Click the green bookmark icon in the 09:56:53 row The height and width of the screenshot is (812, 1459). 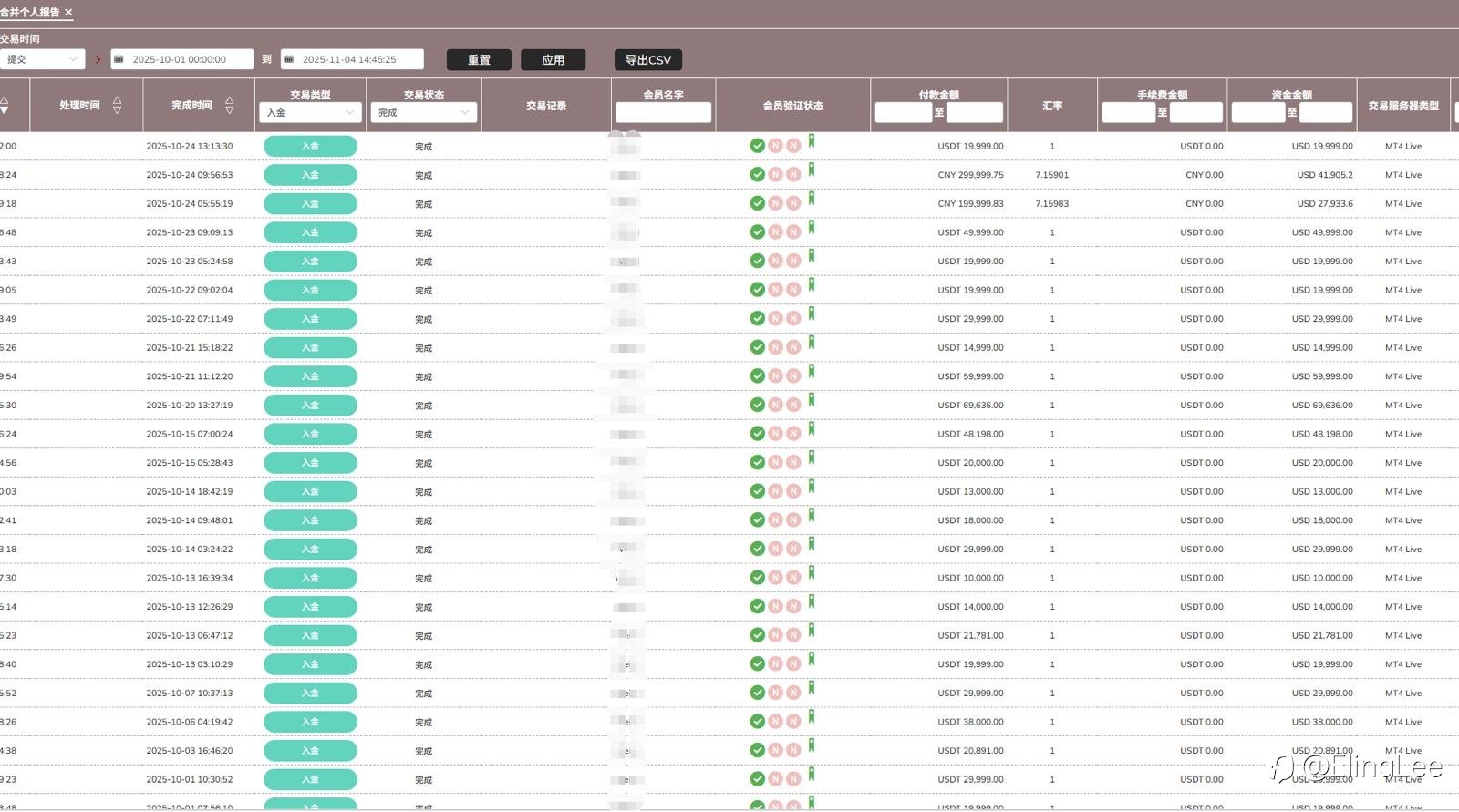[811, 170]
